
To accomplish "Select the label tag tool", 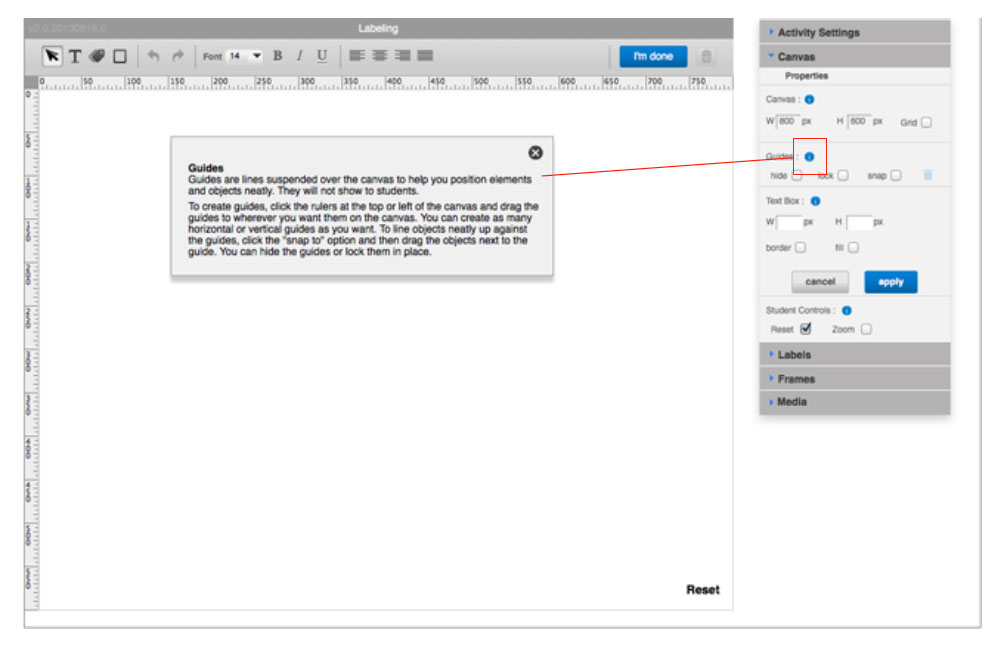I will click(97, 57).
